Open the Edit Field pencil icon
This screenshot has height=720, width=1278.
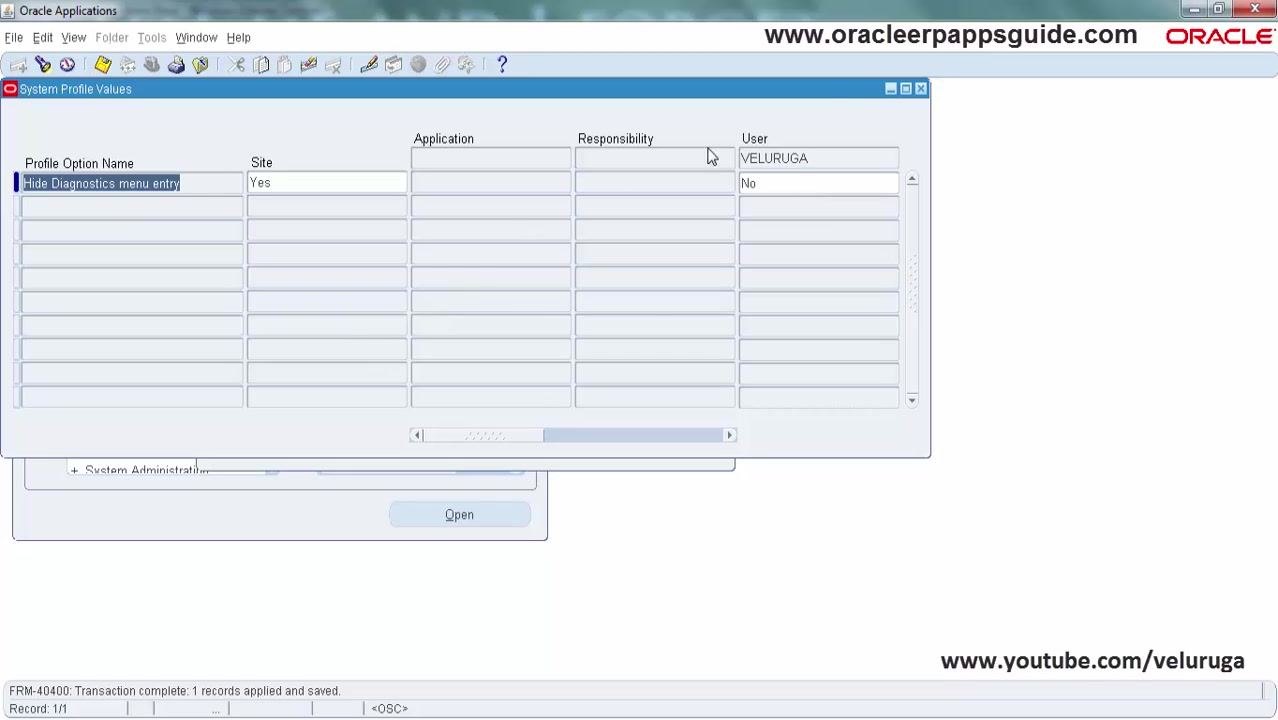[369, 65]
